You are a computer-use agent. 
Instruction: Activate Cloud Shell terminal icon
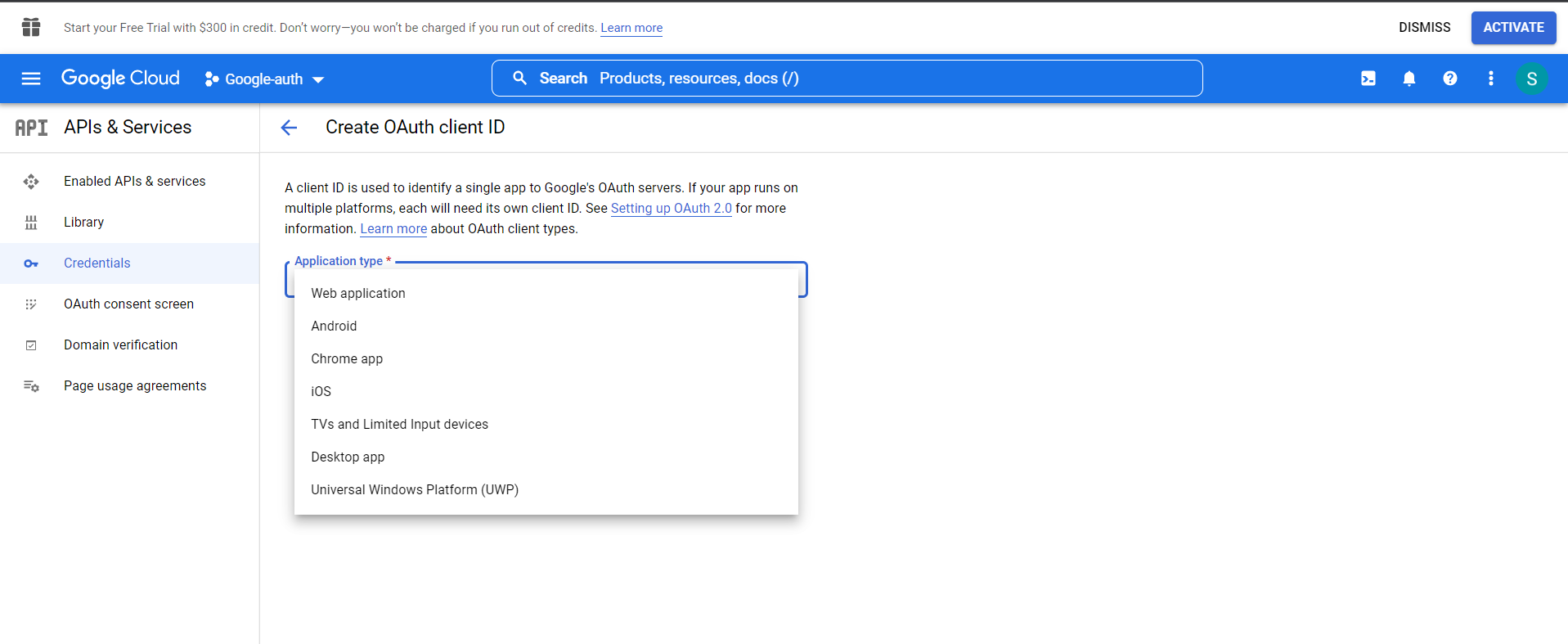pos(1368,79)
